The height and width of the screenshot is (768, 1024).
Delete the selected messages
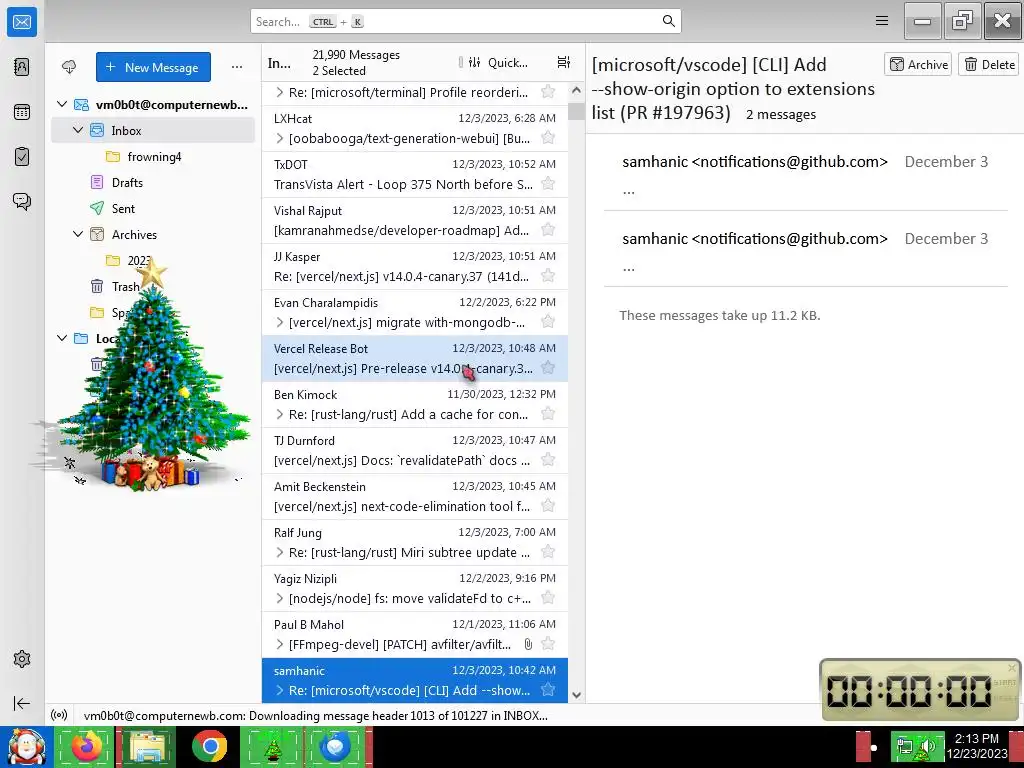(x=989, y=64)
